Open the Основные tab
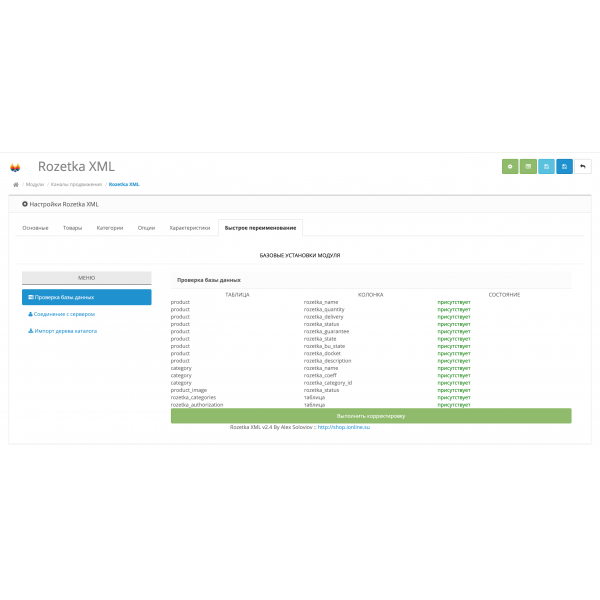The image size is (600, 600). [x=35, y=228]
